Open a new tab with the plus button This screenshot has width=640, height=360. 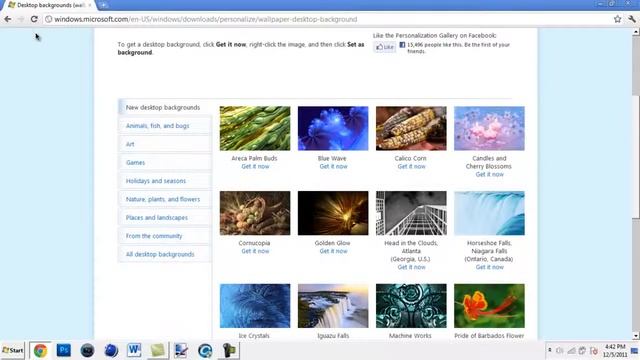pos(103,5)
